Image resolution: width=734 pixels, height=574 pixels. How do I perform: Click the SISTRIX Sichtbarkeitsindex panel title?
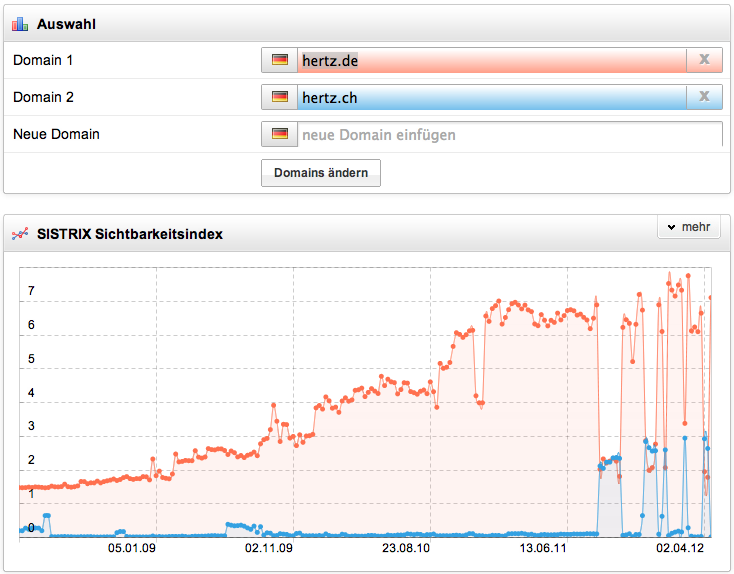(129, 234)
